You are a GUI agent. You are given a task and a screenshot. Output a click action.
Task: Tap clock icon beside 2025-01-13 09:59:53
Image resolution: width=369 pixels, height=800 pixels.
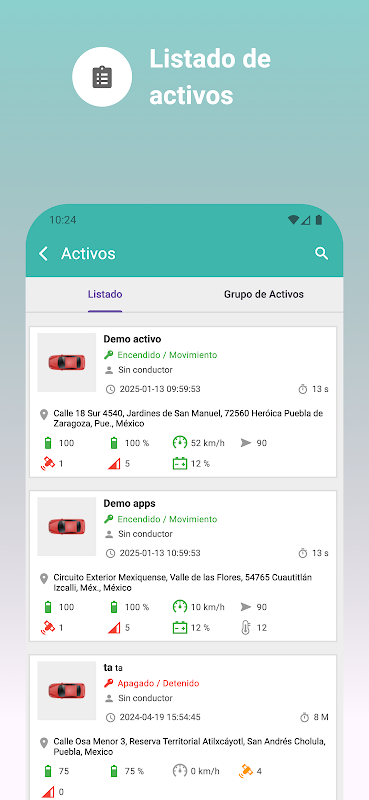point(110,389)
